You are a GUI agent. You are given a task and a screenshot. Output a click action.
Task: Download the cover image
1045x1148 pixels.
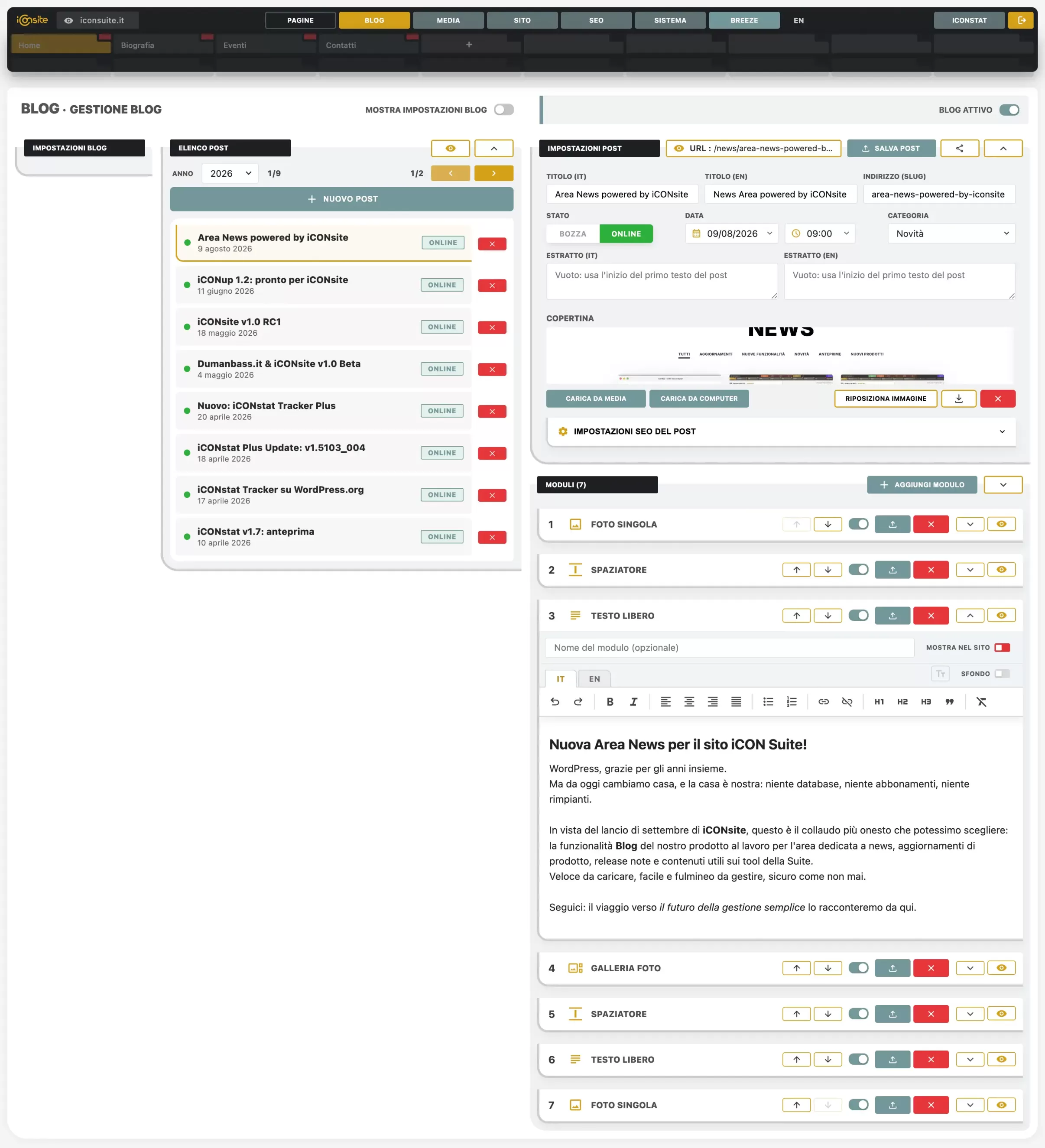pyautogui.click(x=959, y=399)
